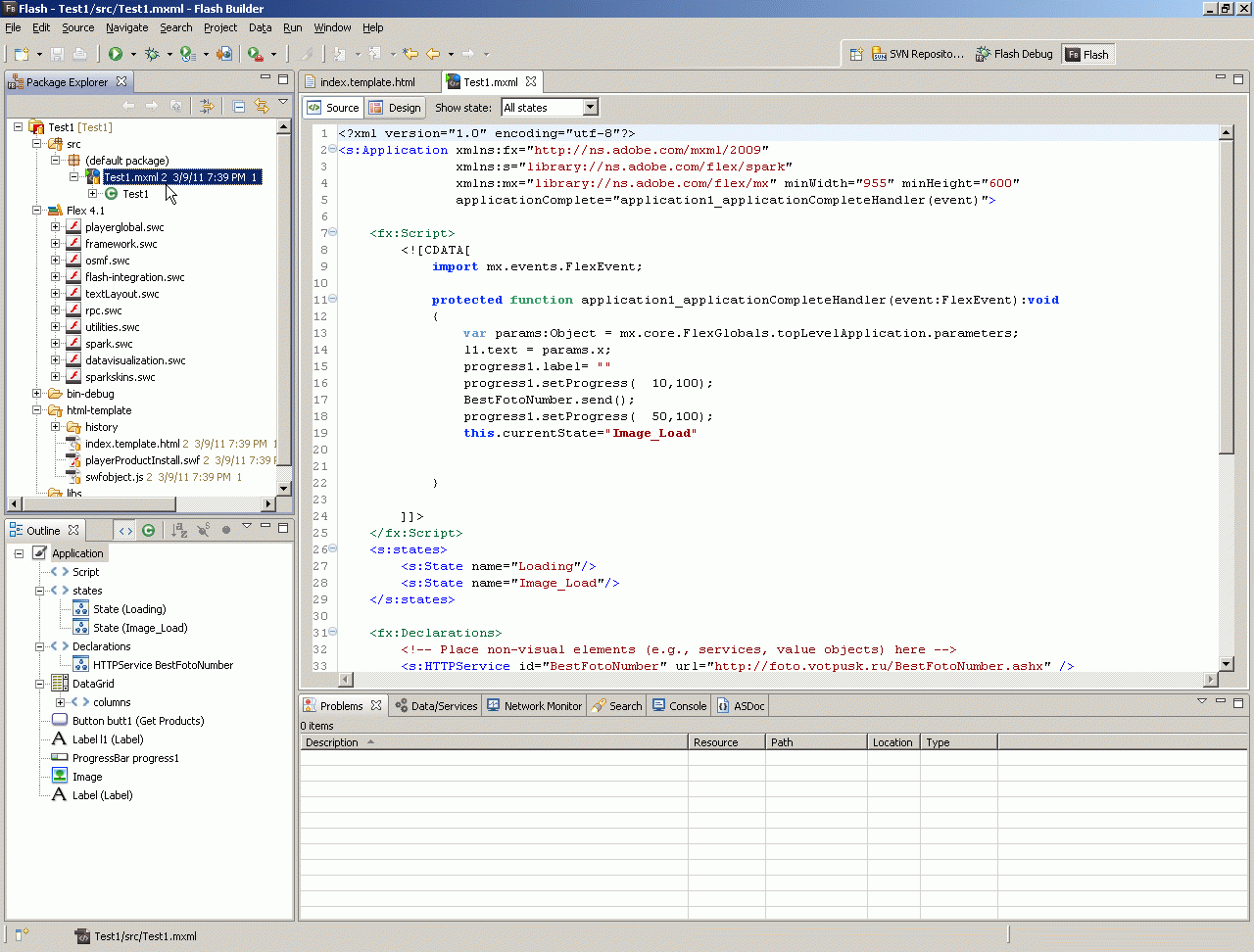The height and width of the screenshot is (952, 1254).
Task: Click the Profile icon in main toolbar
Action: 188,55
